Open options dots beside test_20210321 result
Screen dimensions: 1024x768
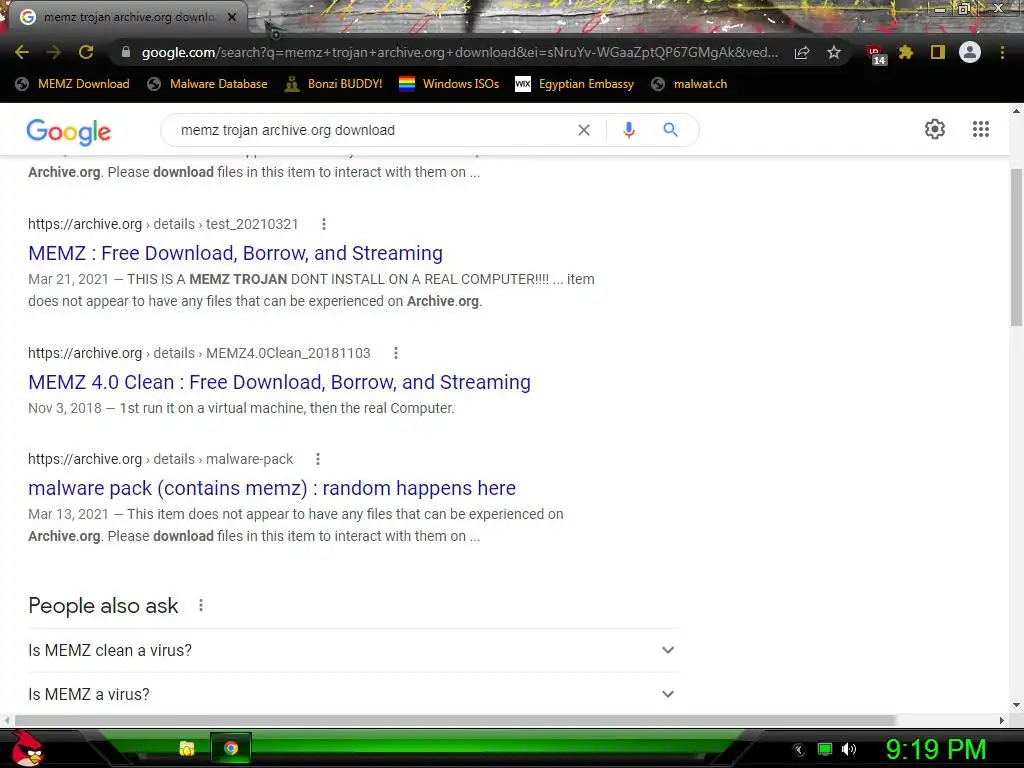coord(324,224)
